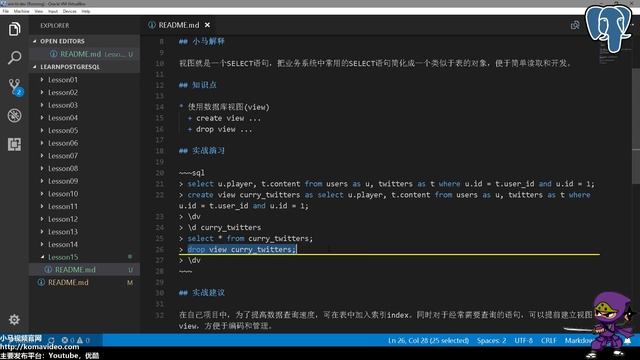Click the sync changes icon in status bar
The height and width of the screenshot is (360, 640).
pyautogui.click(x=51, y=340)
